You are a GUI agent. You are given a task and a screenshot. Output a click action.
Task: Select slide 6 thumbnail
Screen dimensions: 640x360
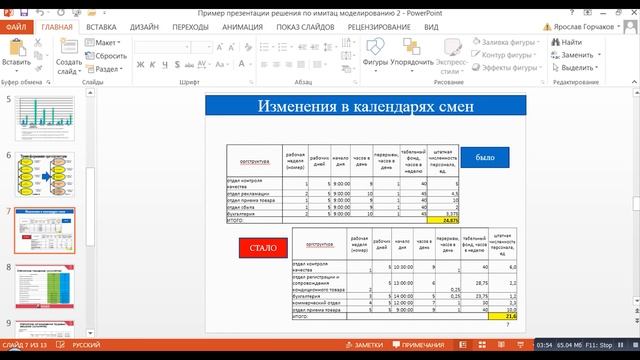[x=45, y=175]
